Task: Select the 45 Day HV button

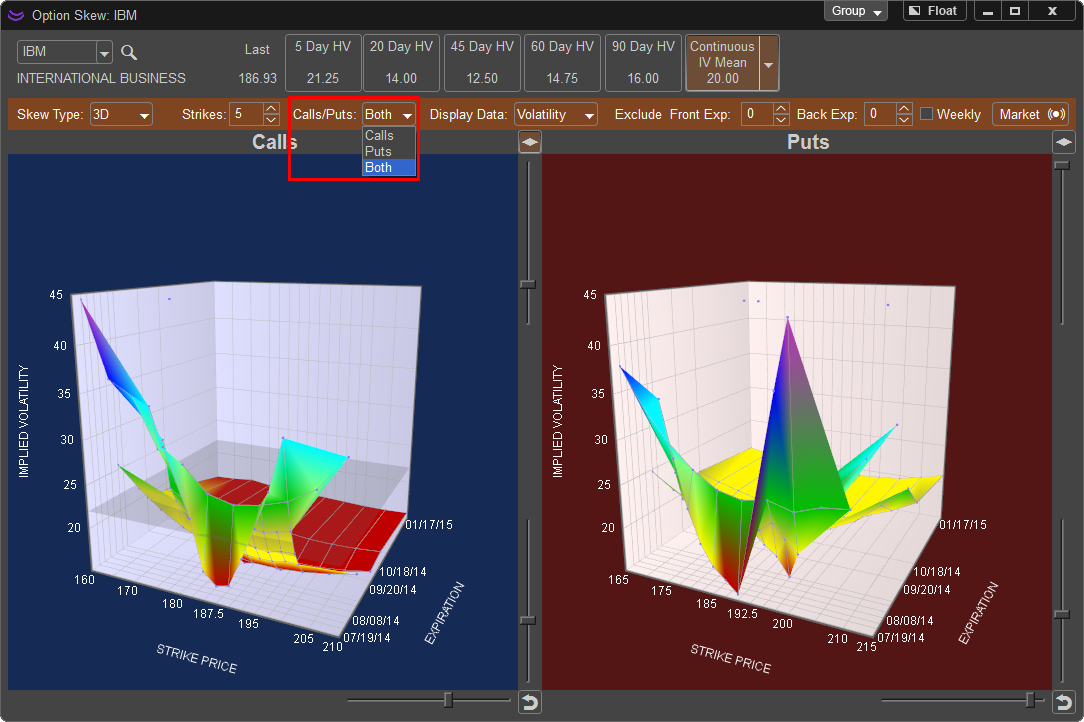Action: click(x=482, y=62)
